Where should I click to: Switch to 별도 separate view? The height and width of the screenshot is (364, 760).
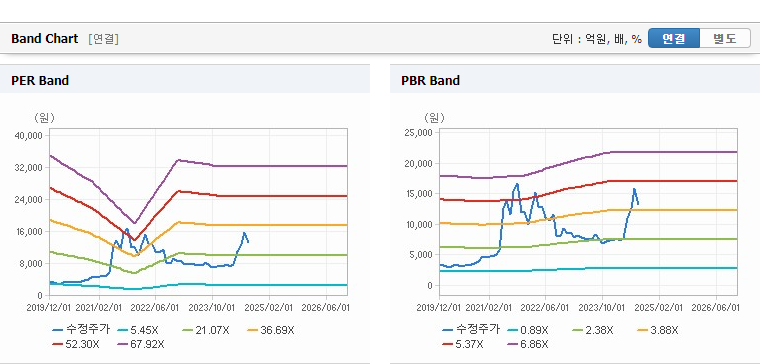coord(725,38)
